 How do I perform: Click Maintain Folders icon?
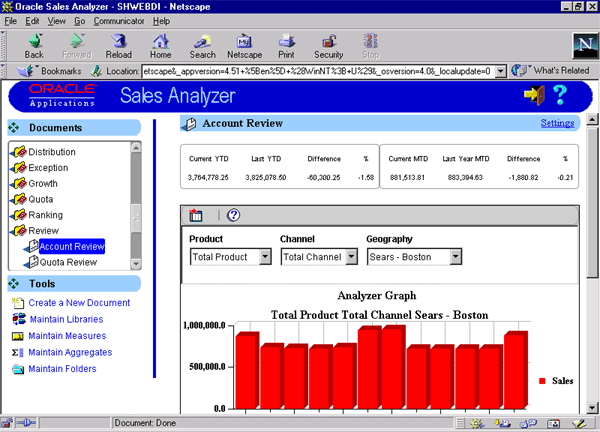pyautogui.click(x=18, y=369)
